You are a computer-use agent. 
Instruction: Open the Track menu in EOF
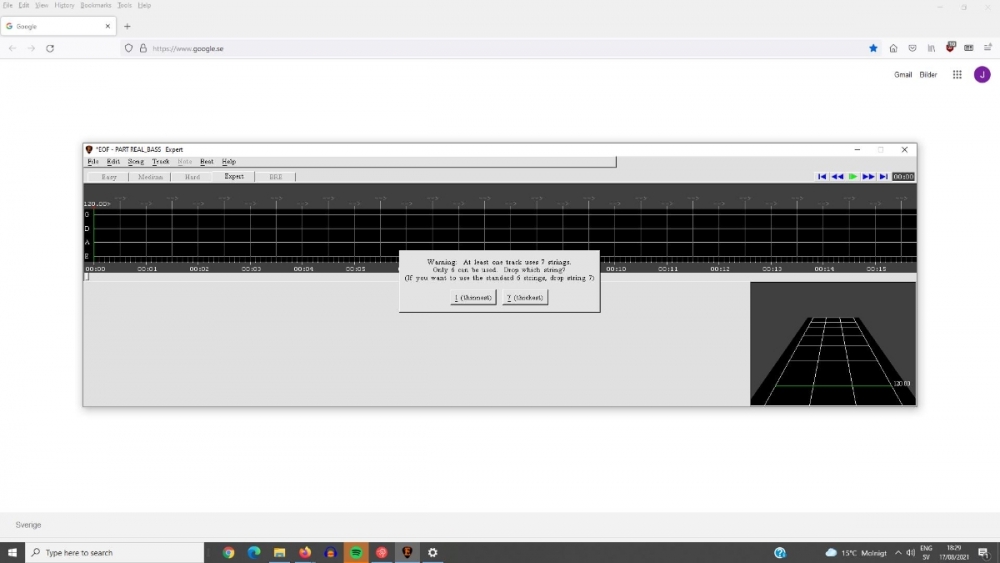coord(160,161)
